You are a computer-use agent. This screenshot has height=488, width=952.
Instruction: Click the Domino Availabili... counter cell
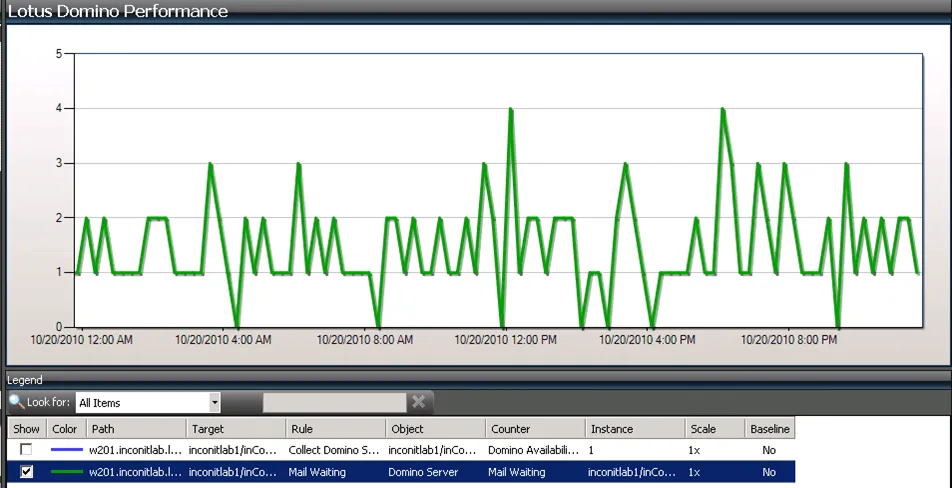click(534, 450)
